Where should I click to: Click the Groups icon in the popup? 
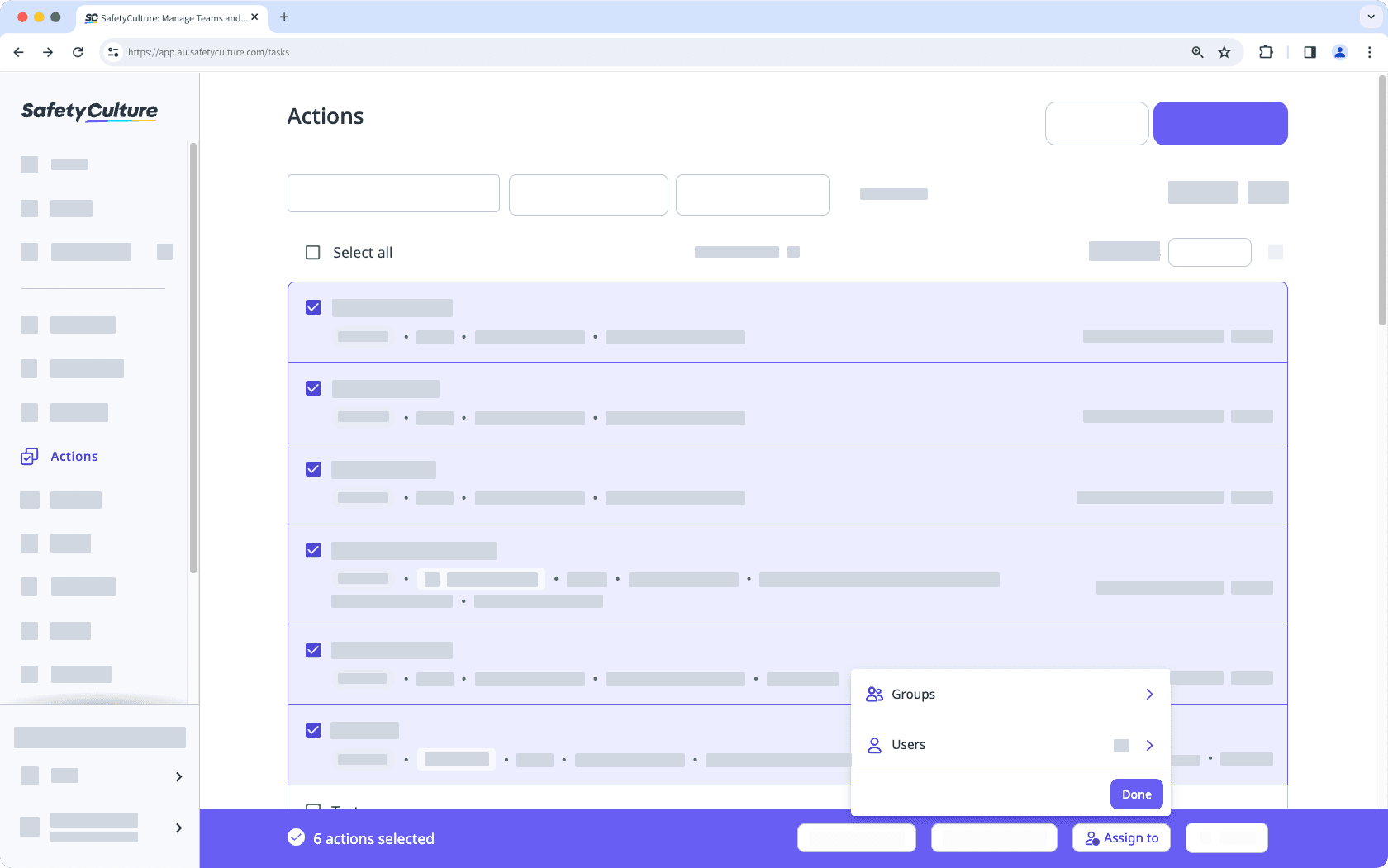pyautogui.click(x=873, y=694)
